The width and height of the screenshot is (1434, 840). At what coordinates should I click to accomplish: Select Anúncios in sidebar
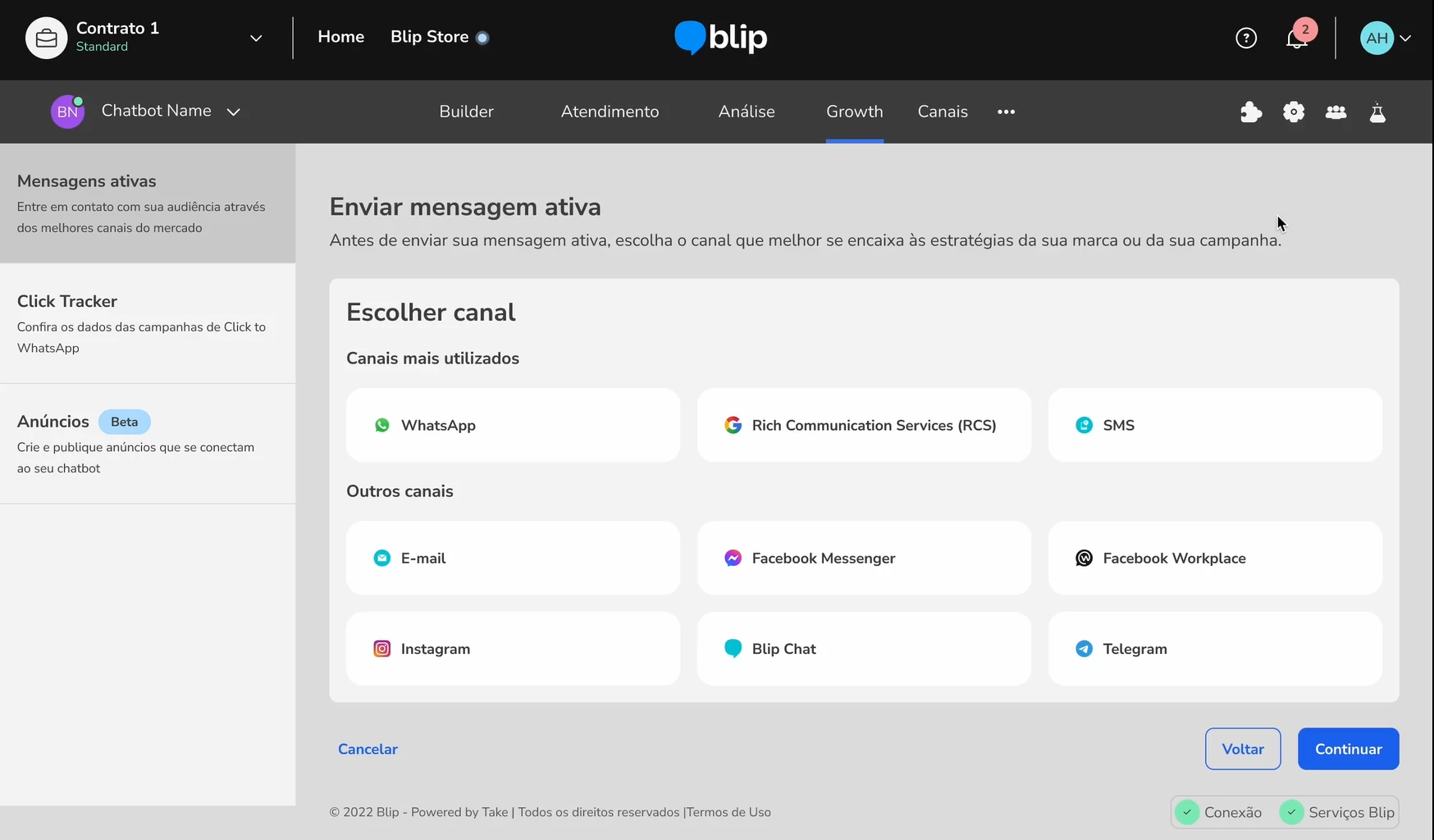click(x=148, y=444)
